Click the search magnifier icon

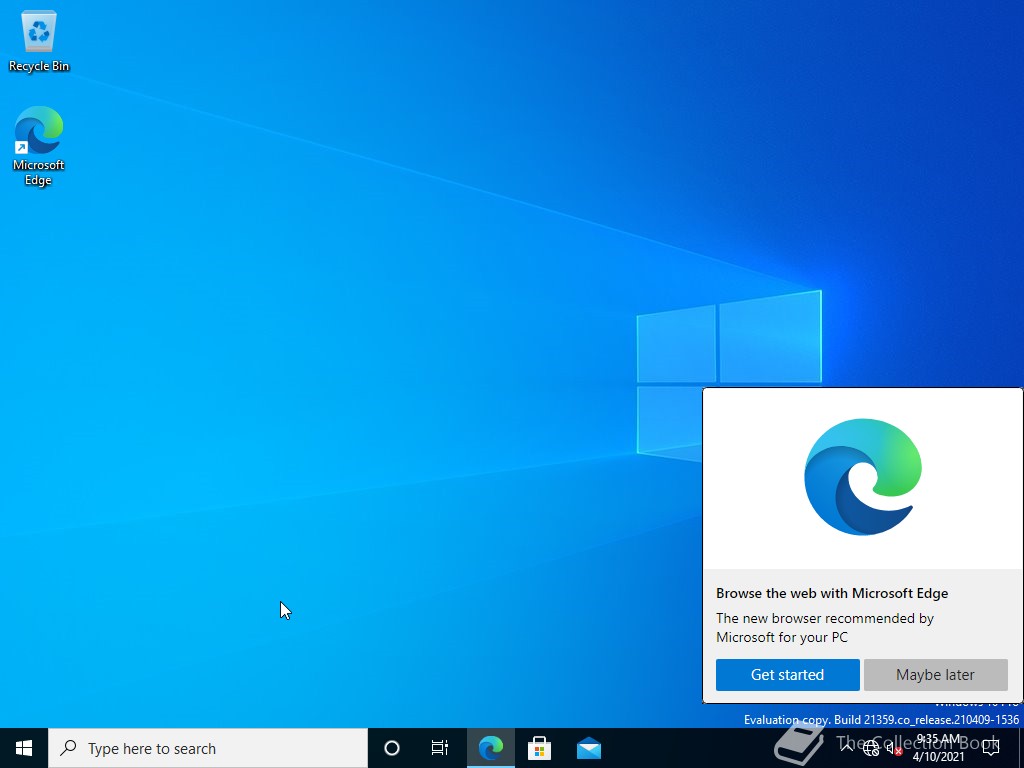click(68, 748)
